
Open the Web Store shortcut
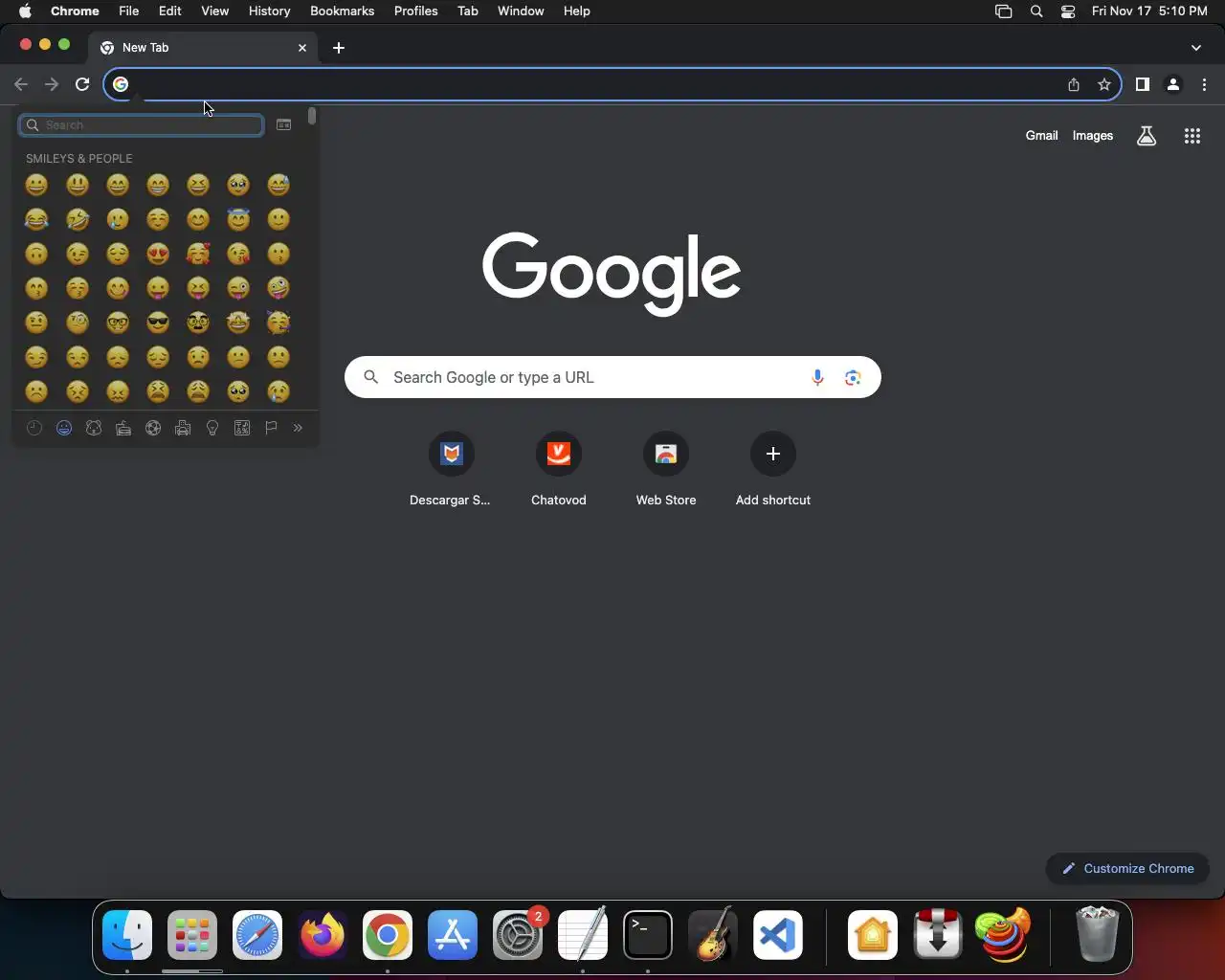(x=666, y=470)
